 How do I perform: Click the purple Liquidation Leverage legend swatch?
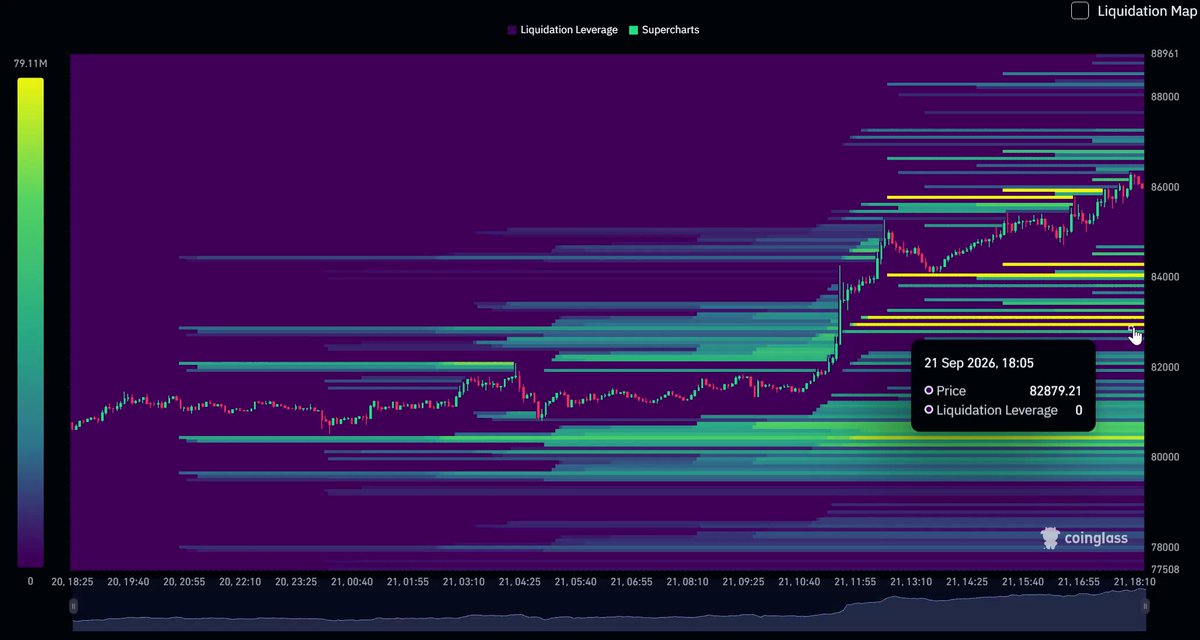pos(512,30)
